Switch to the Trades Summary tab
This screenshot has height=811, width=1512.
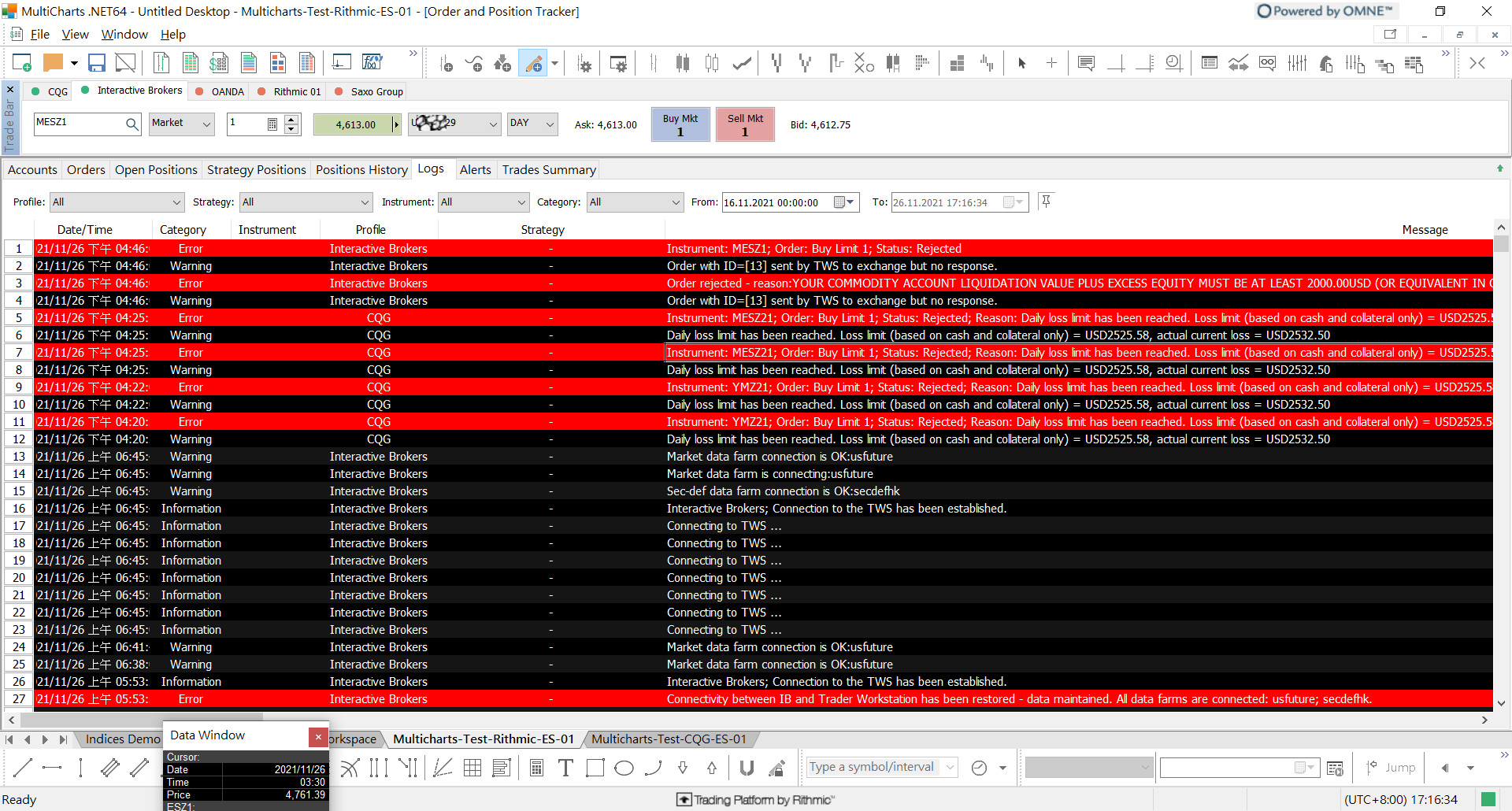[x=549, y=170]
